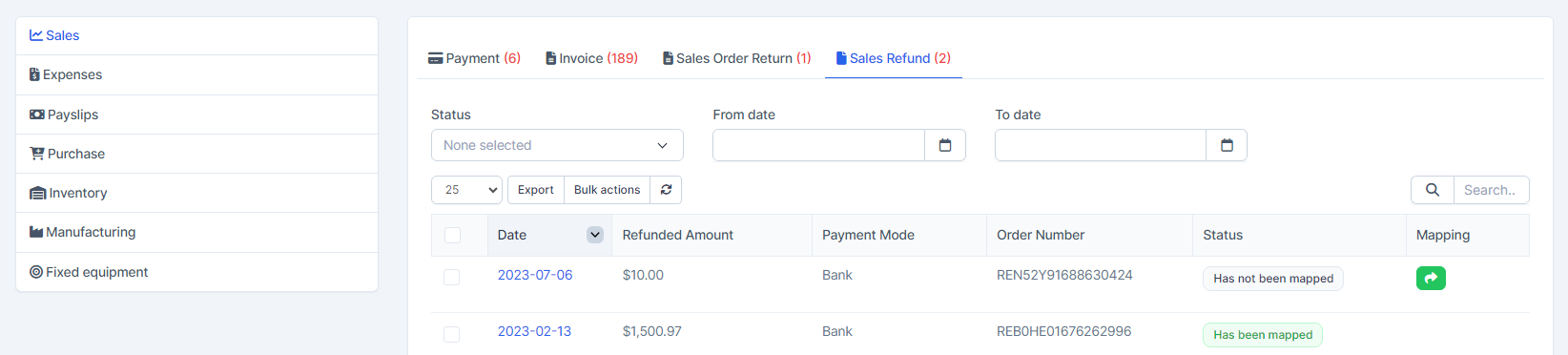Click the search magnifier icon
Image resolution: width=1568 pixels, height=355 pixels.
(1433, 190)
